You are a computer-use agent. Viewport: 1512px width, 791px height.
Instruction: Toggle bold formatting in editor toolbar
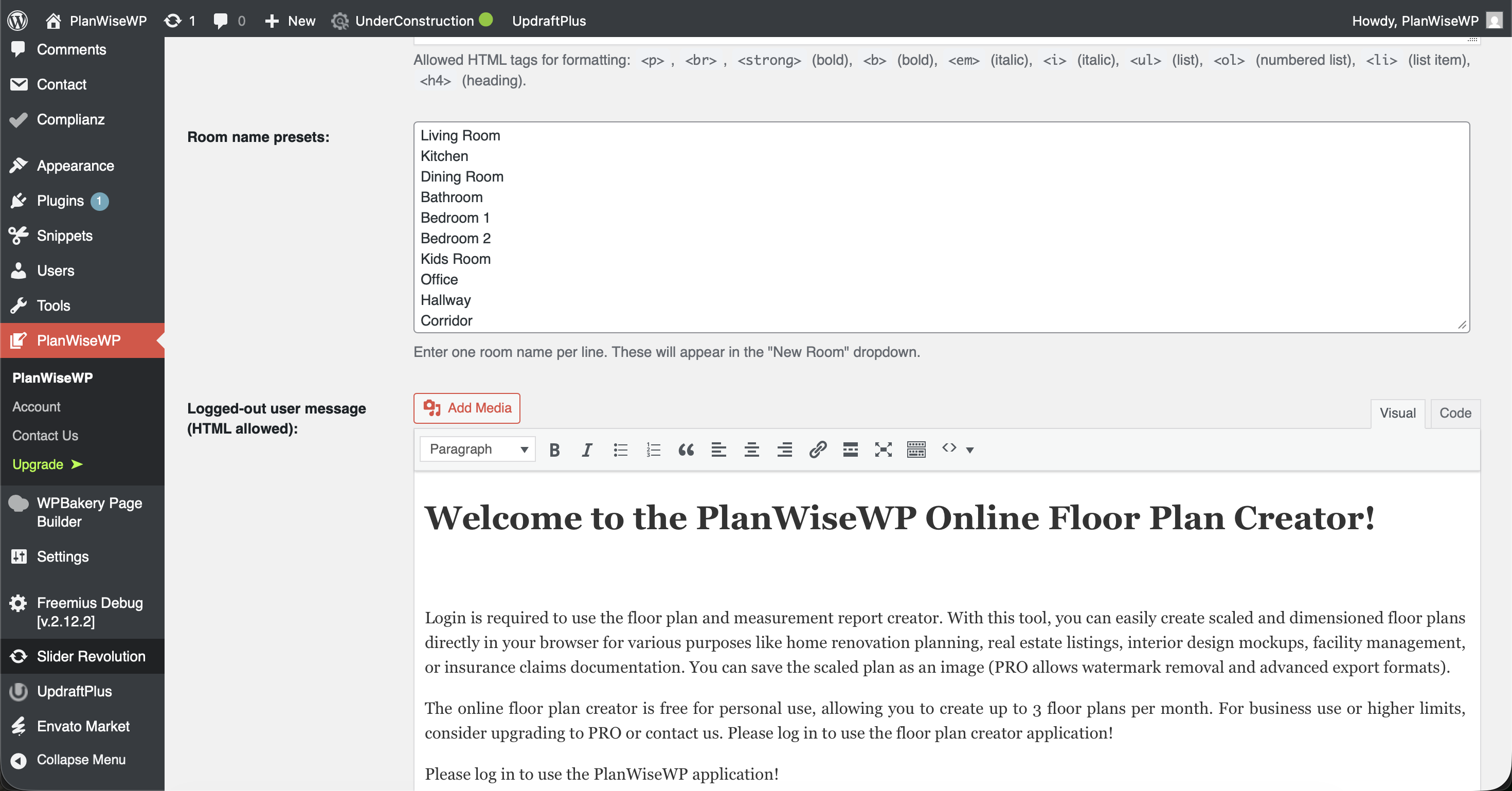554,450
